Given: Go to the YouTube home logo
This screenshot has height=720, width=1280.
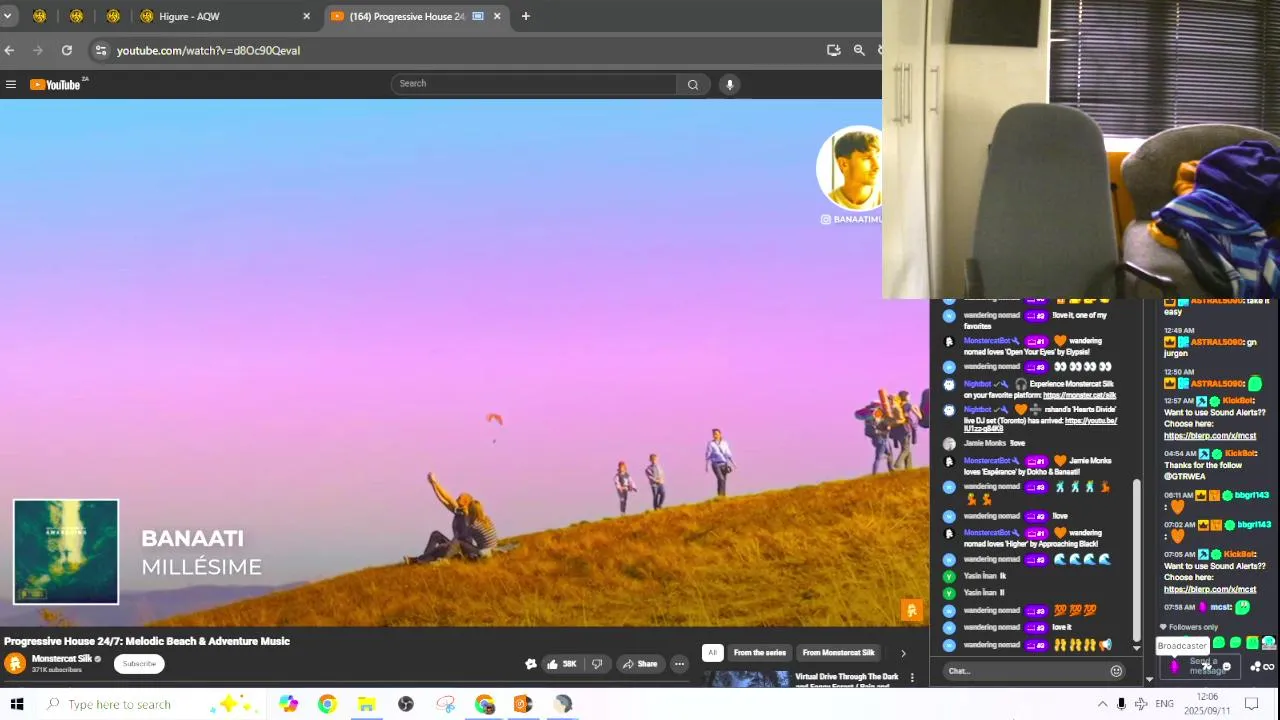Looking at the screenshot, I should point(58,84).
